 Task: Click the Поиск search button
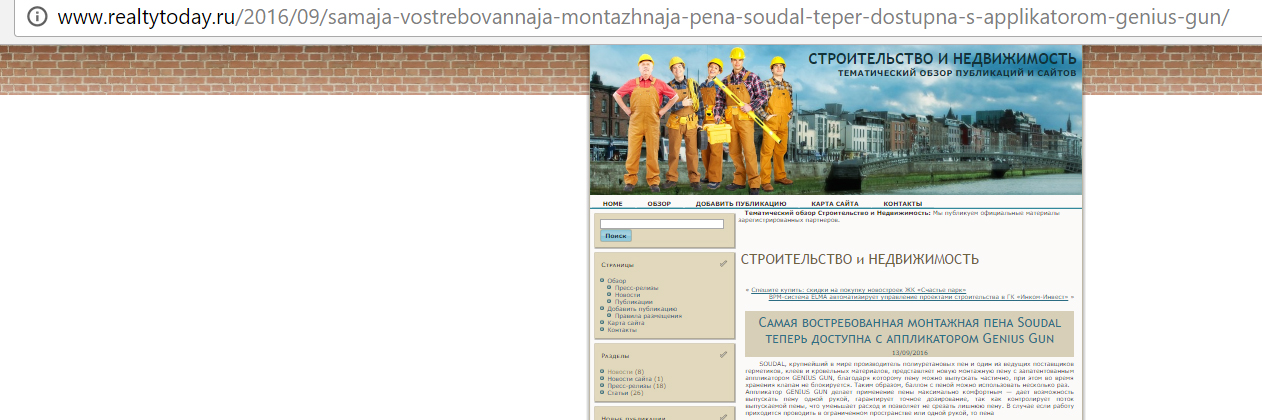click(615, 236)
